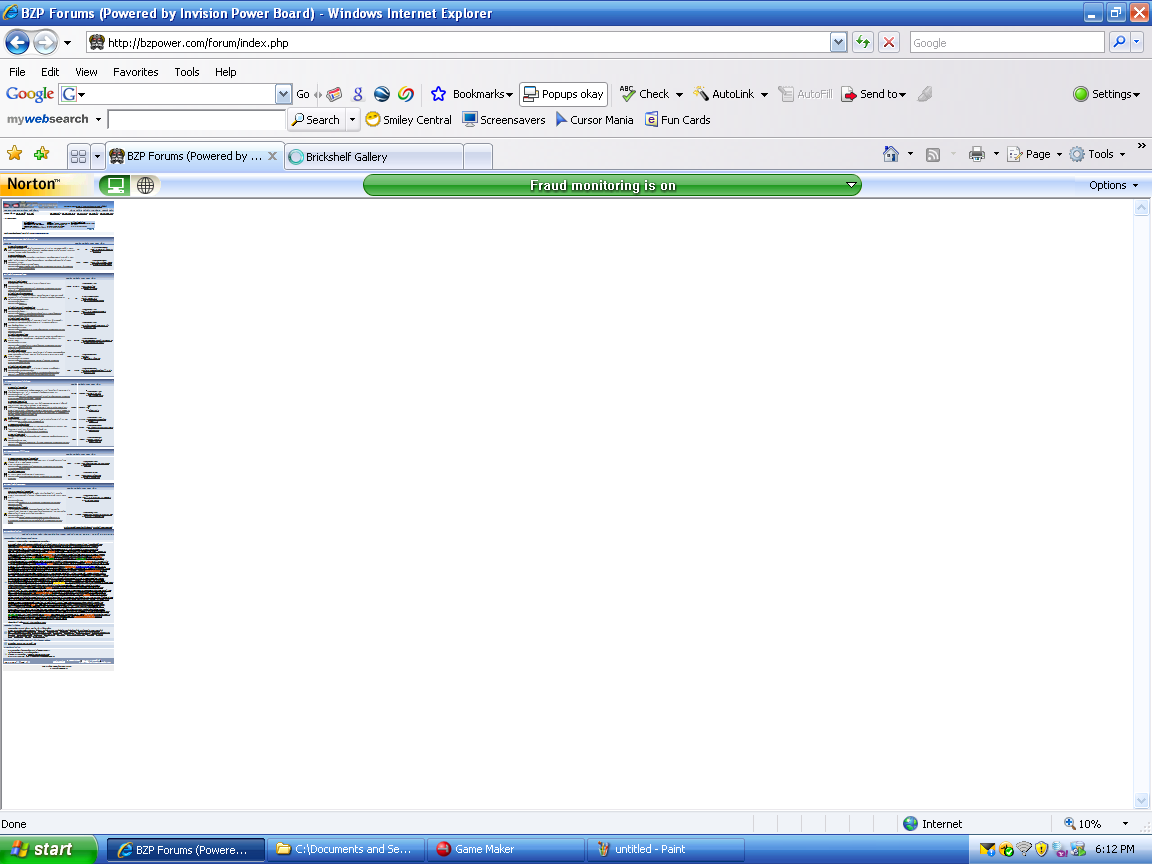Click the scrollbar down arrow

click(x=1141, y=800)
